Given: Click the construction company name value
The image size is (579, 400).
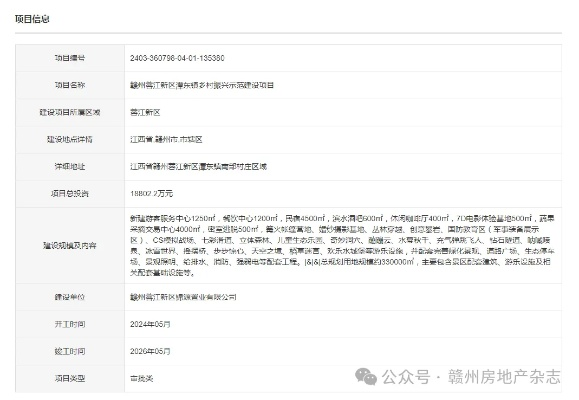Looking at the screenshot, I should (183, 297).
